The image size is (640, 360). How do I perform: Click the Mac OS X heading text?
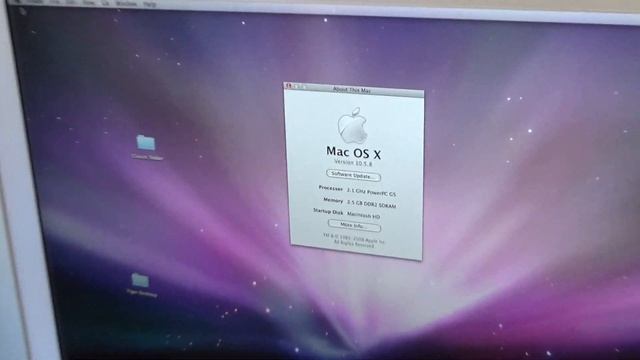[353, 152]
